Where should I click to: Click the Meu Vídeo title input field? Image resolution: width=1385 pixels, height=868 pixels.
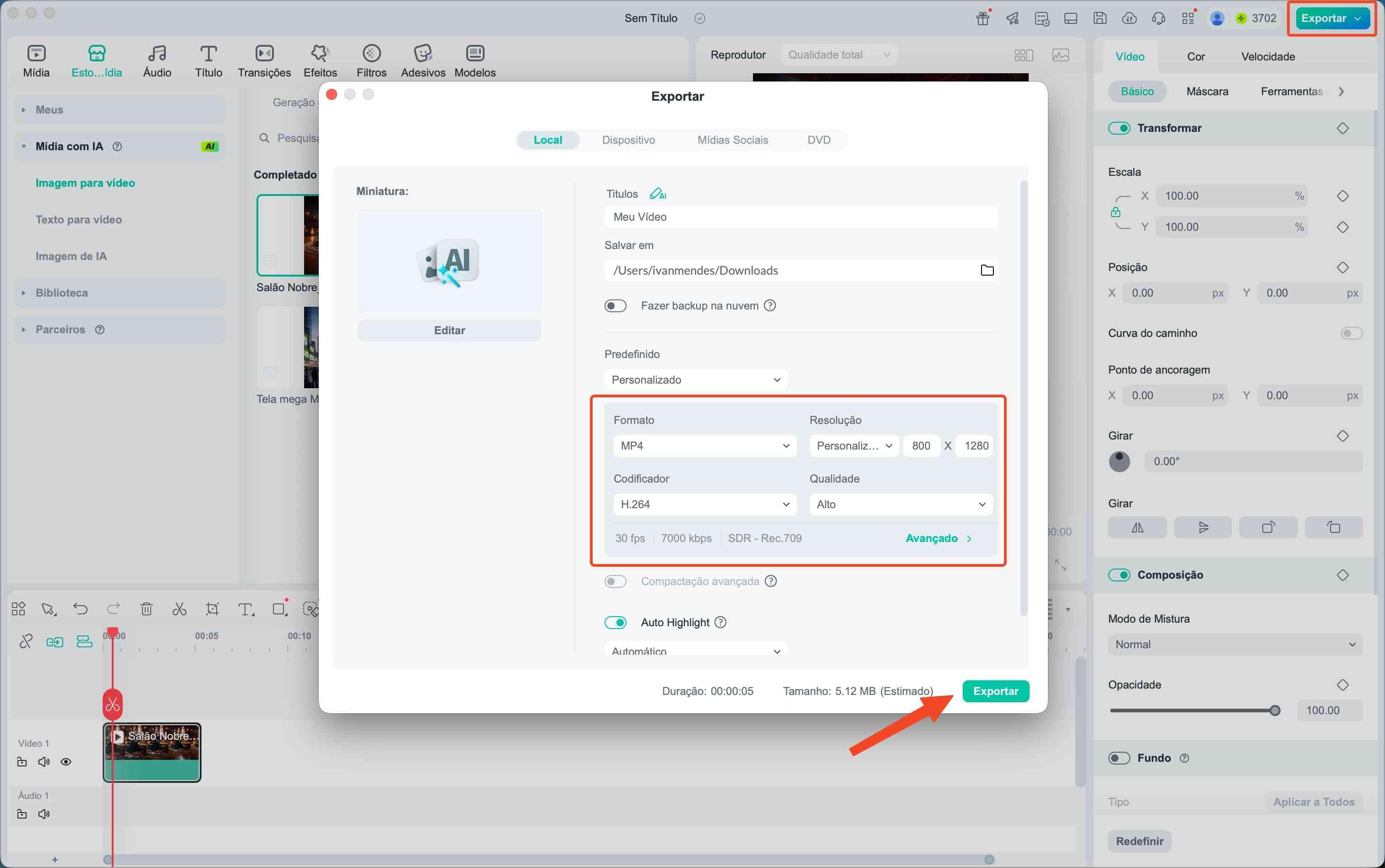click(801, 217)
